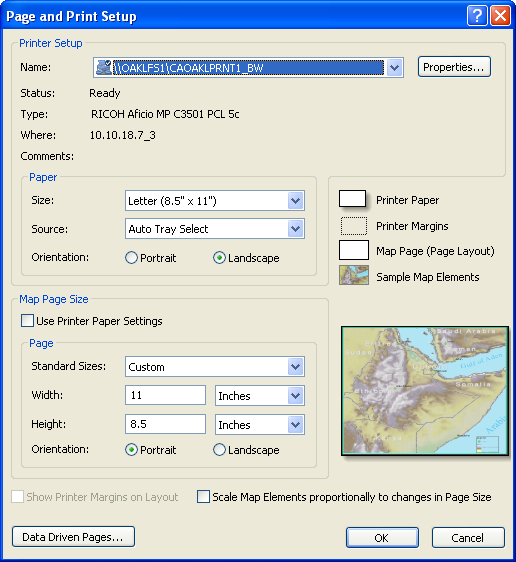Expand the Standard Sizes dropdown
This screenshot has height=562, width=516.
pos(296,367)
